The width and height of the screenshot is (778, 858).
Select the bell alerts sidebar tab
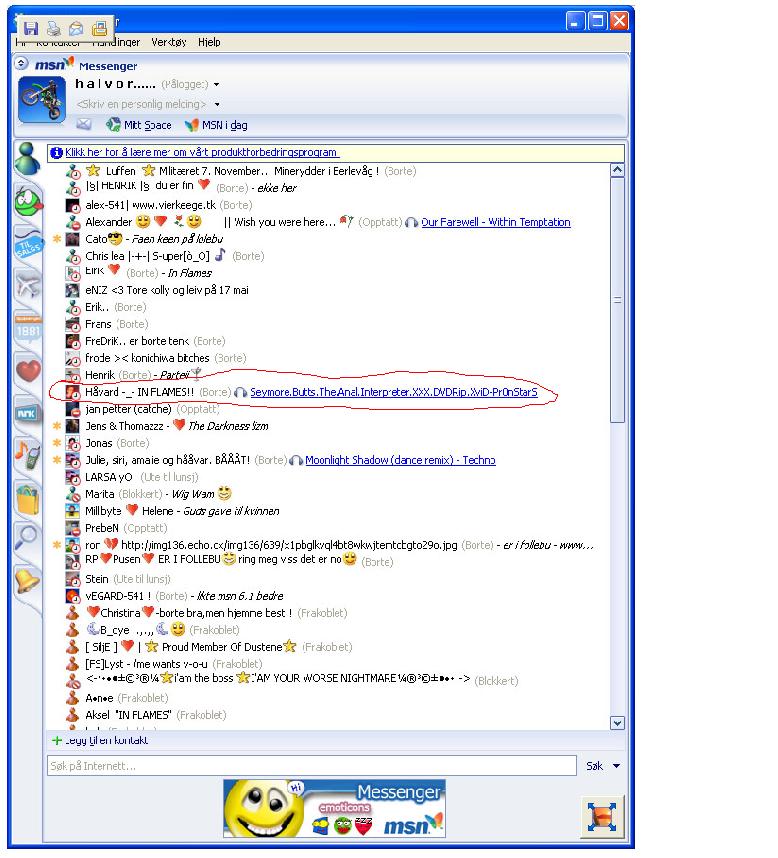[27, 580]
